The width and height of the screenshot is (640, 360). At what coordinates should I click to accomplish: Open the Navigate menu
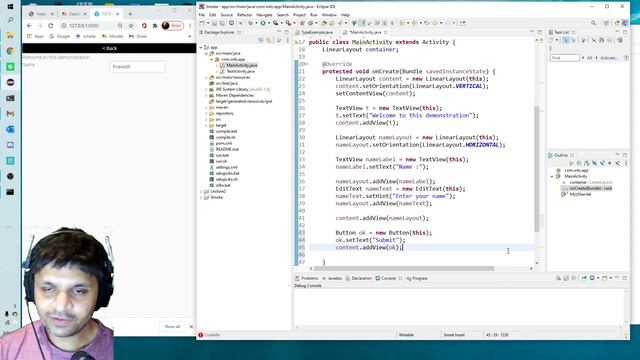(x=264, y=15)
